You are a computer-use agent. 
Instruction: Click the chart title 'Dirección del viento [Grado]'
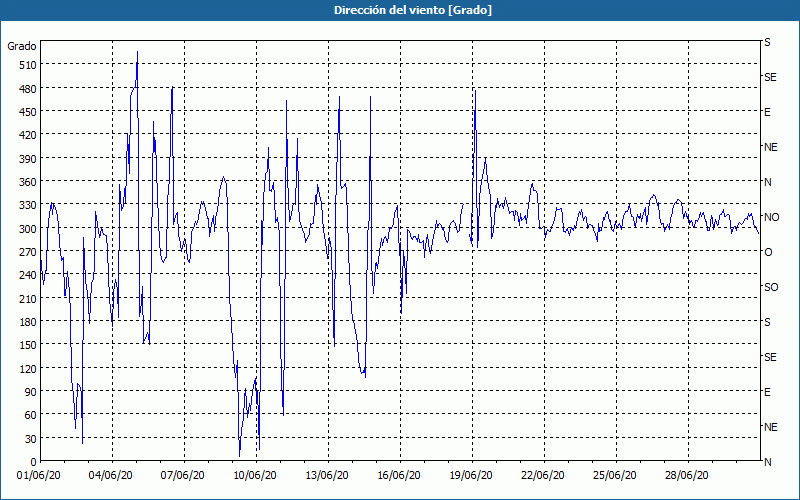(x=413, y=10)
